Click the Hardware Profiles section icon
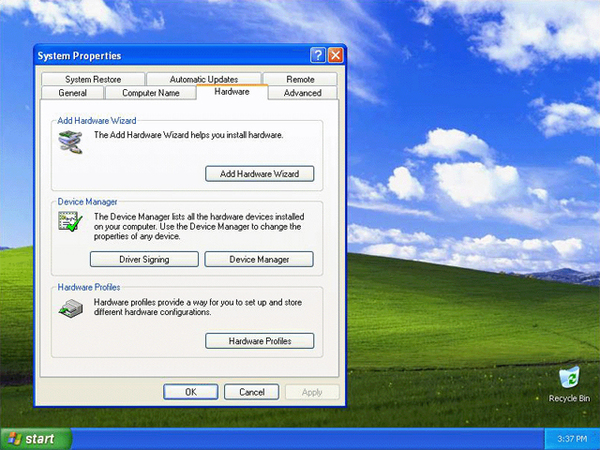The image size is (600, 450). click(x=70, y=308)
